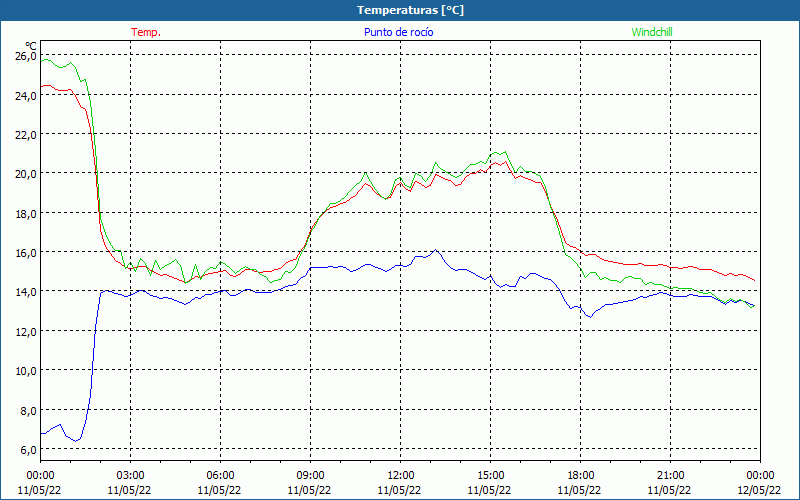800x500 pixels.
Task: Click the 12,0 y-axis label
Action: pyautogui.click(x=26, y=332)
